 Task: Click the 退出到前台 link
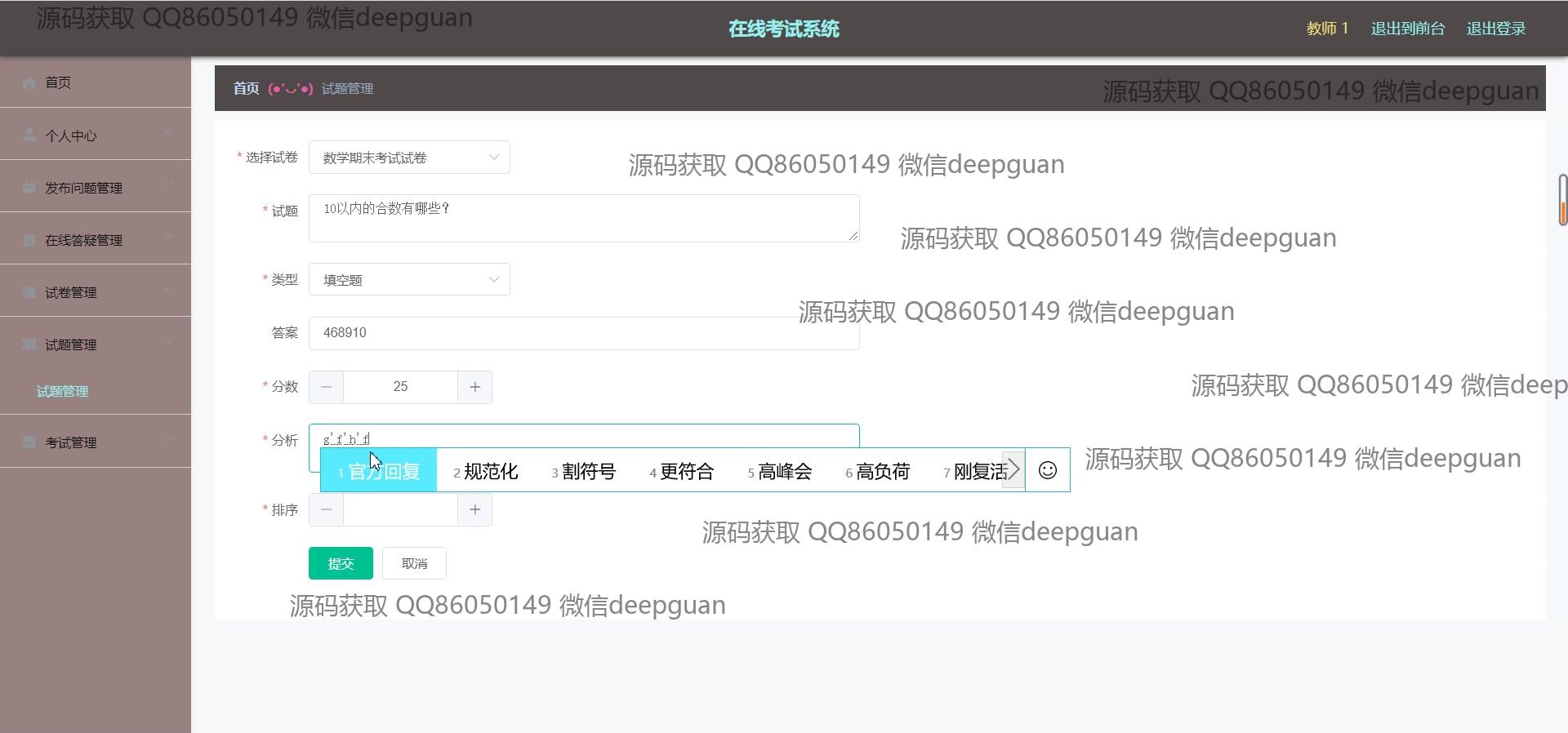point(1408,29)
